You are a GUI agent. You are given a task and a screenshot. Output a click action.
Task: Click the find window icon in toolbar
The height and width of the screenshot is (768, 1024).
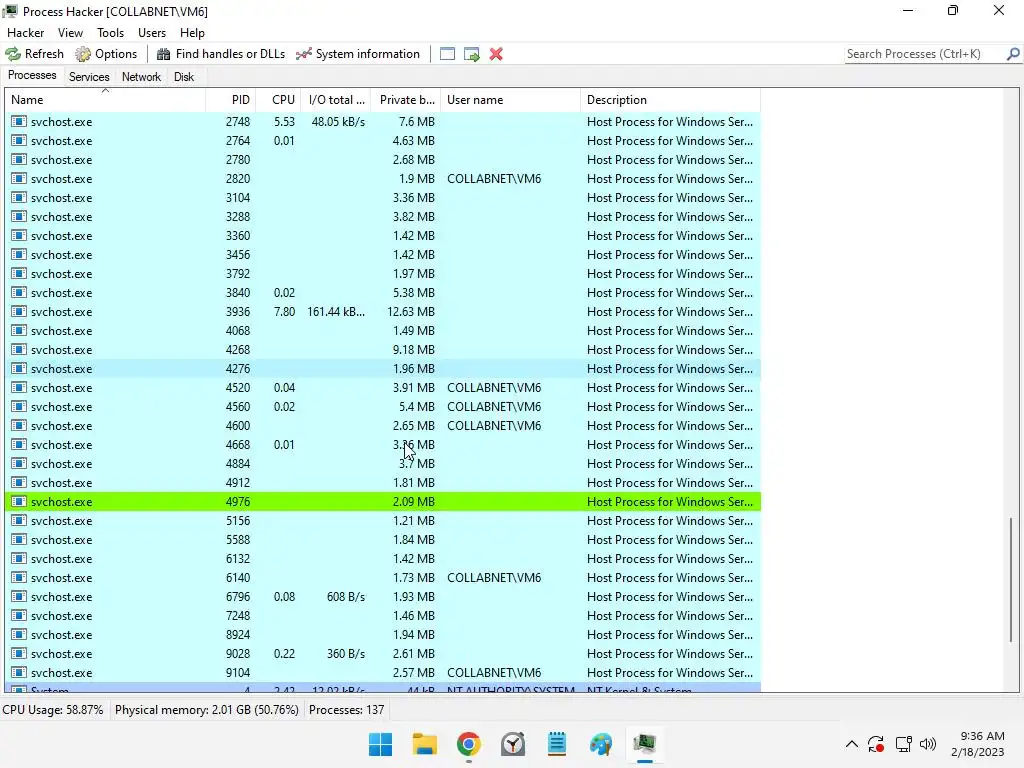click(447, 54)
